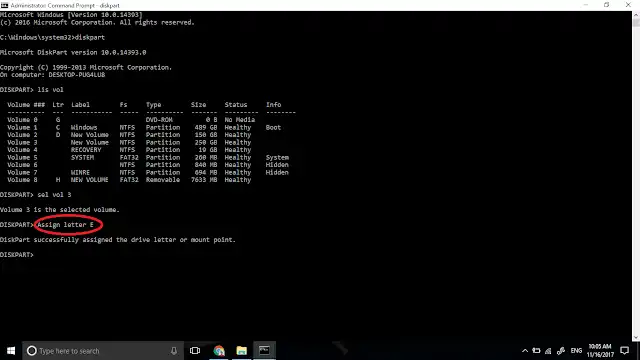Click the 'Label' column header
Image resolution: width=640 pixels, height=360 pixels.
tap(80, 105)
